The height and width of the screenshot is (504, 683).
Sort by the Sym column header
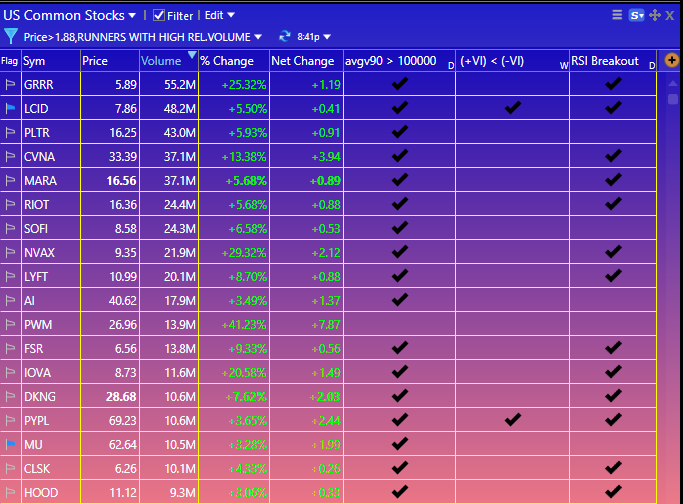[x=51, y=61]
